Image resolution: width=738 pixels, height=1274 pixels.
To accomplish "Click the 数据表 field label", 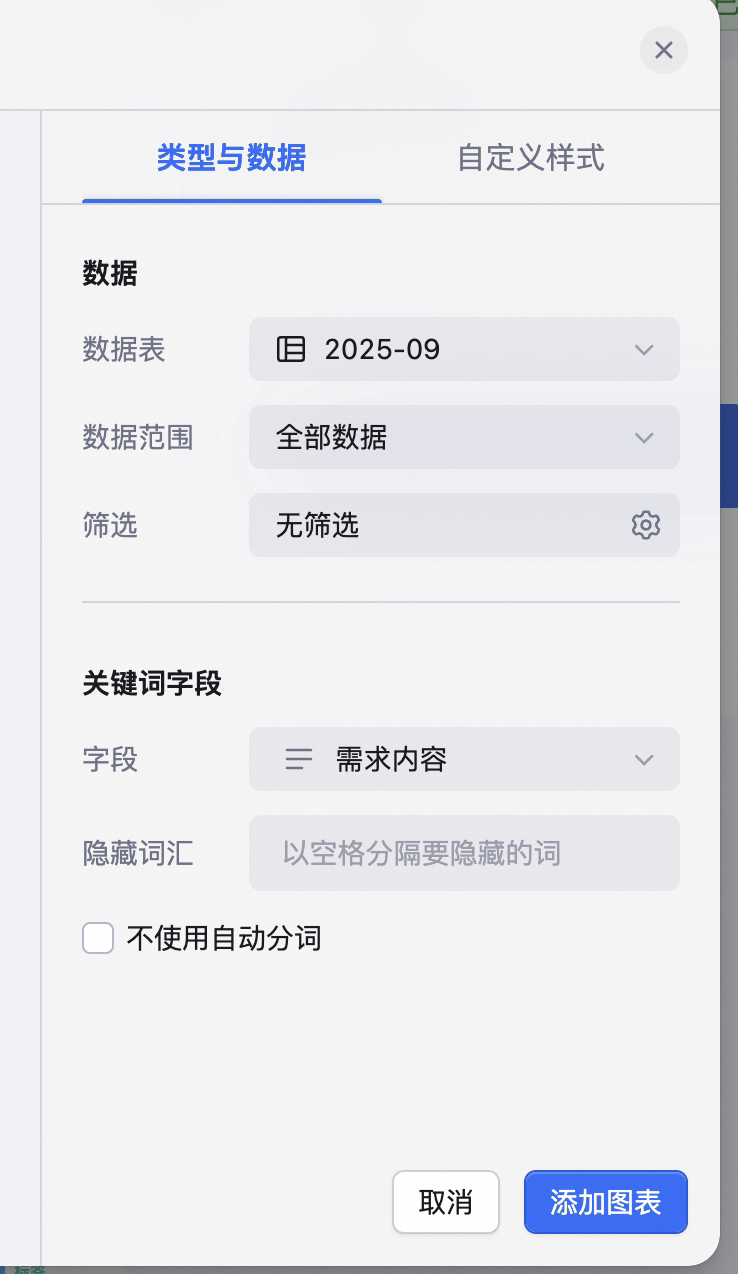I will coord(124,349).
